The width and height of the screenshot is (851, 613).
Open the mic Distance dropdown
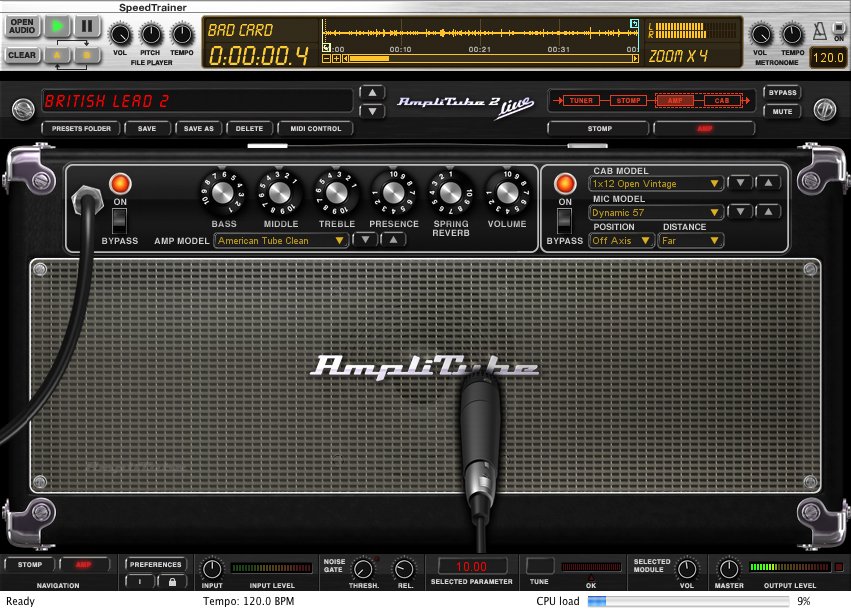click(690, 241)
